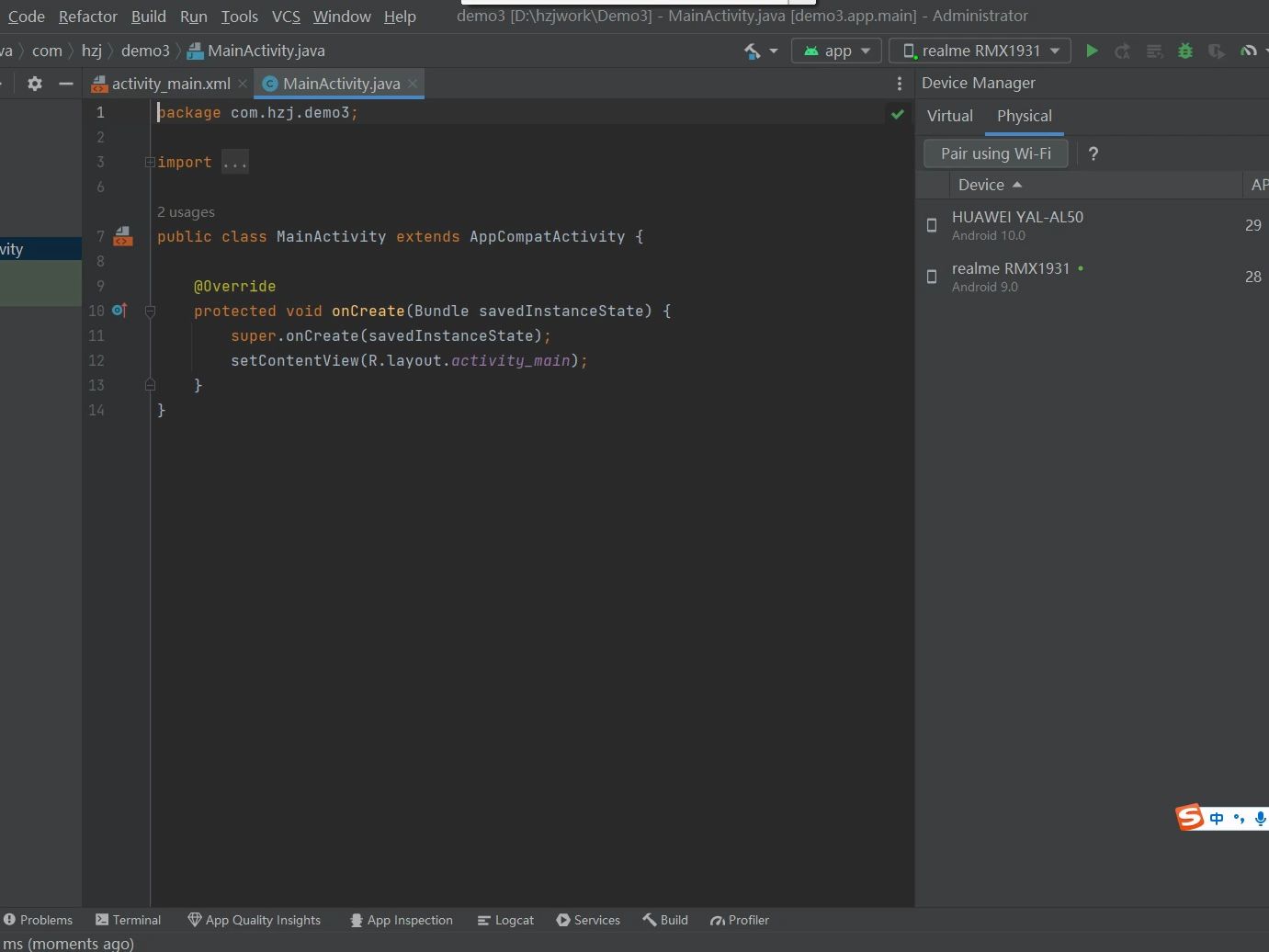Screen dimensions: 1269x952
Task: Switch to the activity_main.xml editor tab
Action: pyautogui.click(x=170, y=84)
